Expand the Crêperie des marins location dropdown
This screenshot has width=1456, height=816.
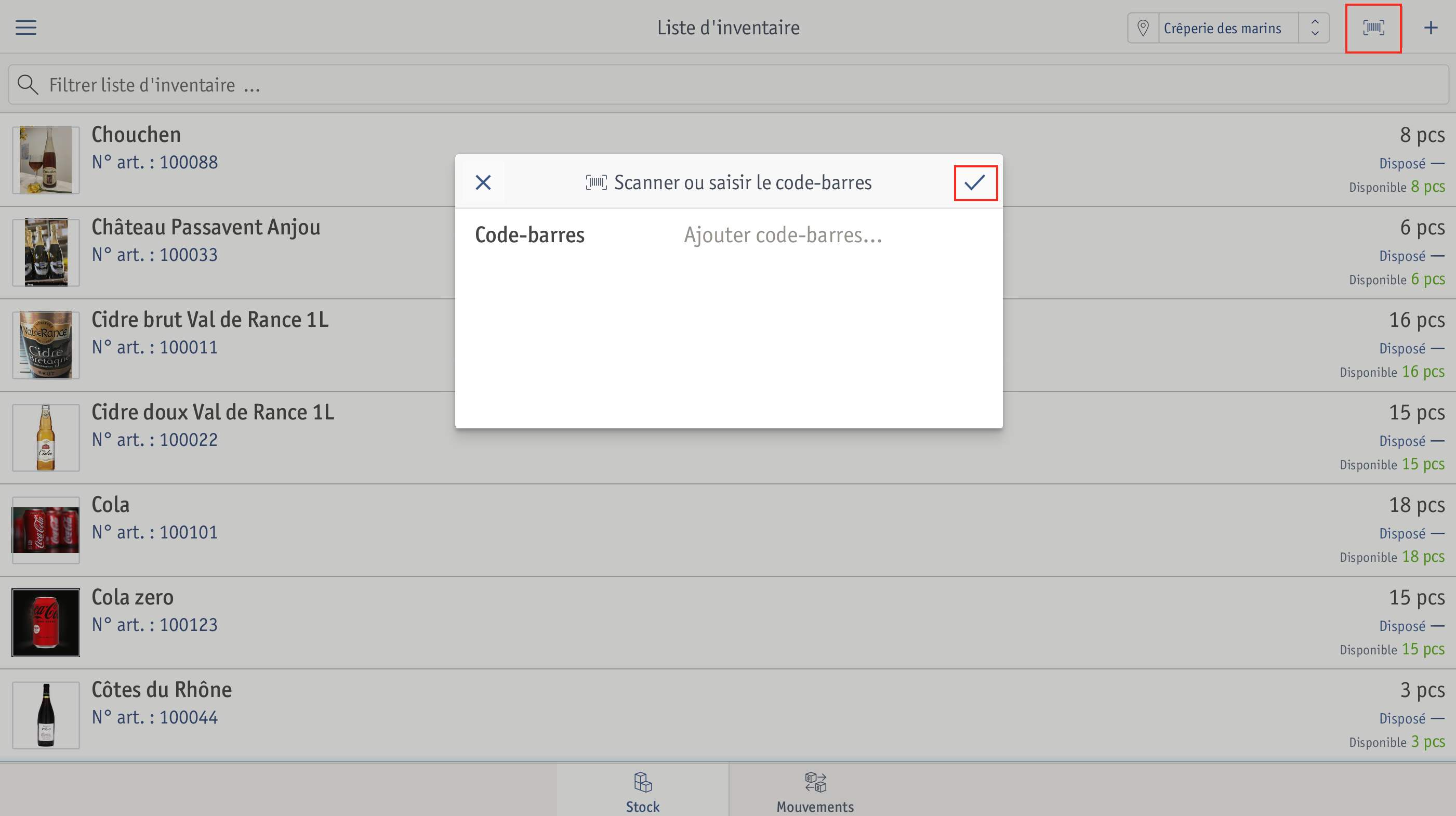[x=1228, y=28]
